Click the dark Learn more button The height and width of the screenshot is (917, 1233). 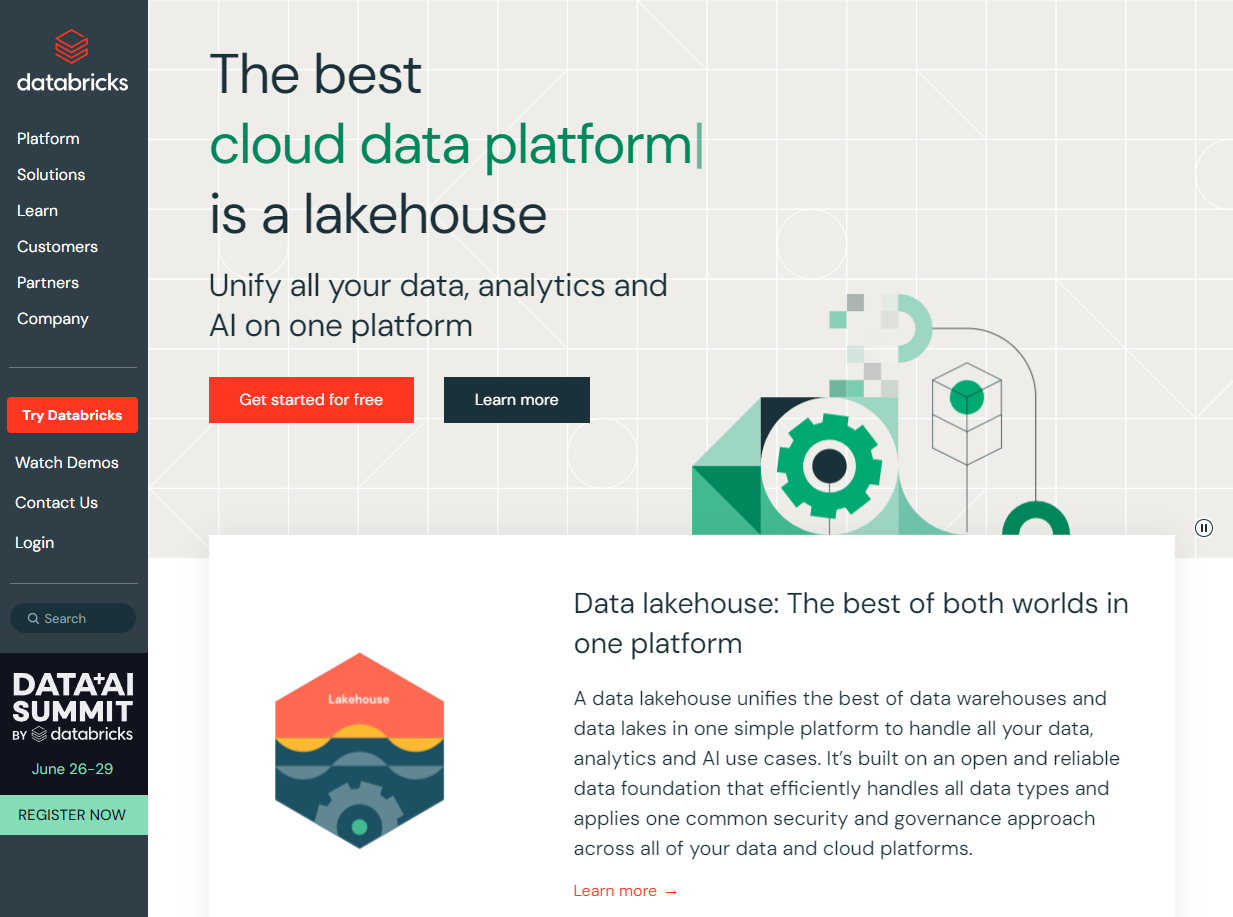point(517,400)
